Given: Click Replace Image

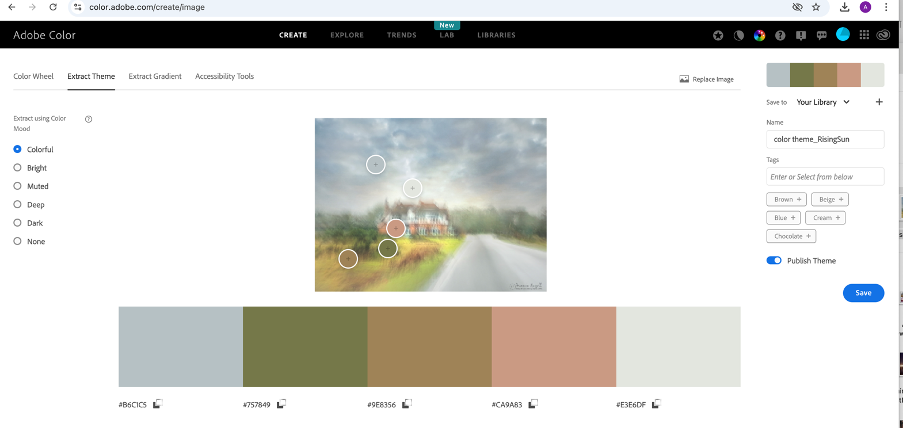Looking at the screenshot, I should point(706,79).
